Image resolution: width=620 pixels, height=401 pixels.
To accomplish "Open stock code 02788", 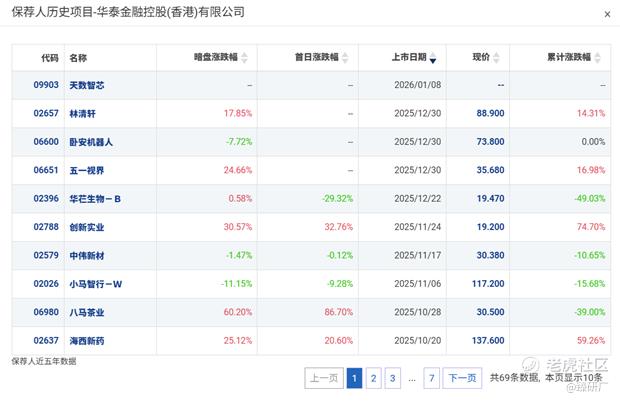I will pyautogui.click(x=46, y=227).
